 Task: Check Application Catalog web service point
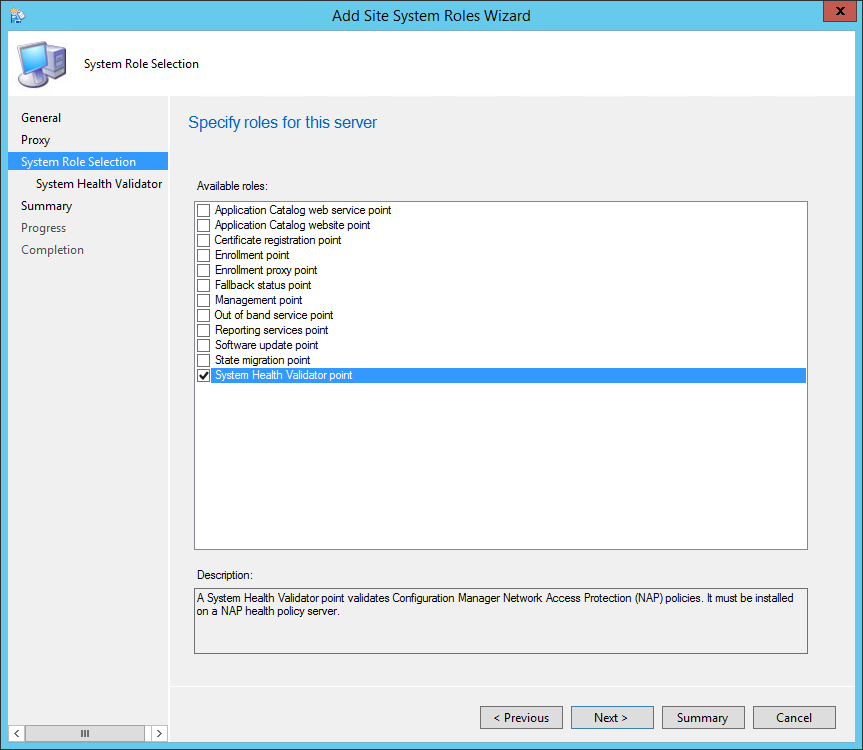[204, 210]
